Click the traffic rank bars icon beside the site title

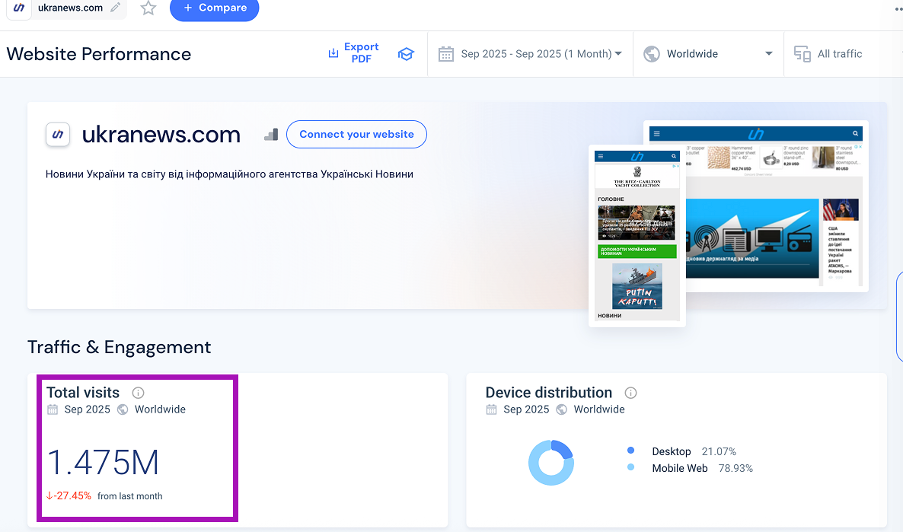[270, 135]
